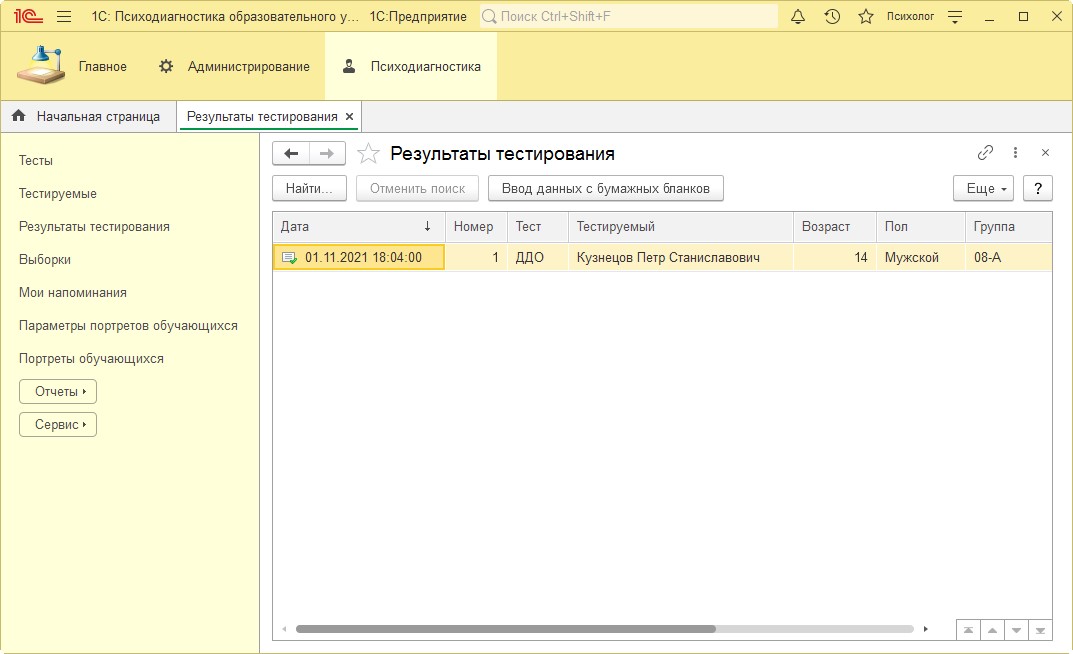
Task: Click Ввод данных с бумажных бланков
Action: coord(605,188)
